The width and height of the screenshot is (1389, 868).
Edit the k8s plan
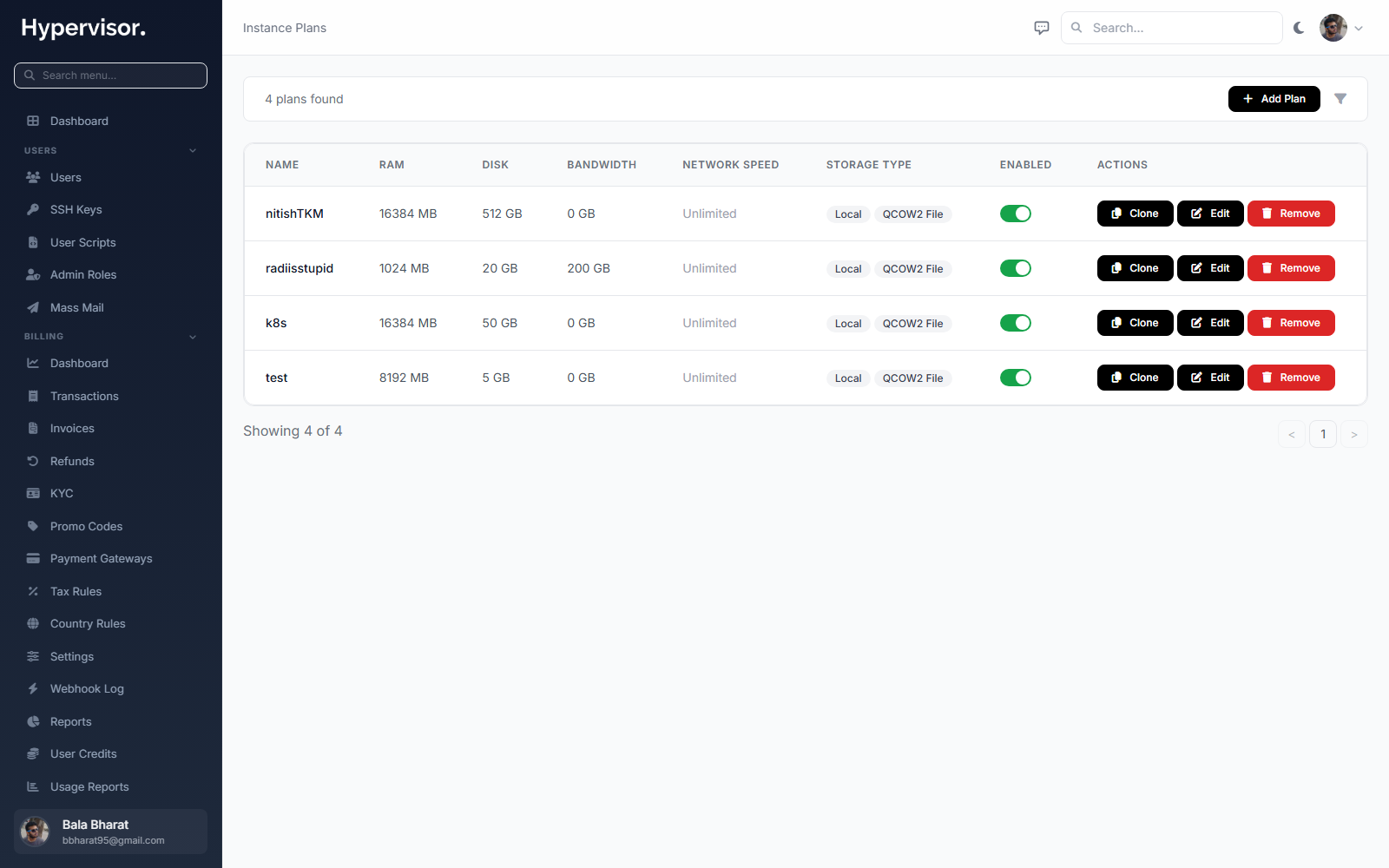click(x=1210, y=323)
